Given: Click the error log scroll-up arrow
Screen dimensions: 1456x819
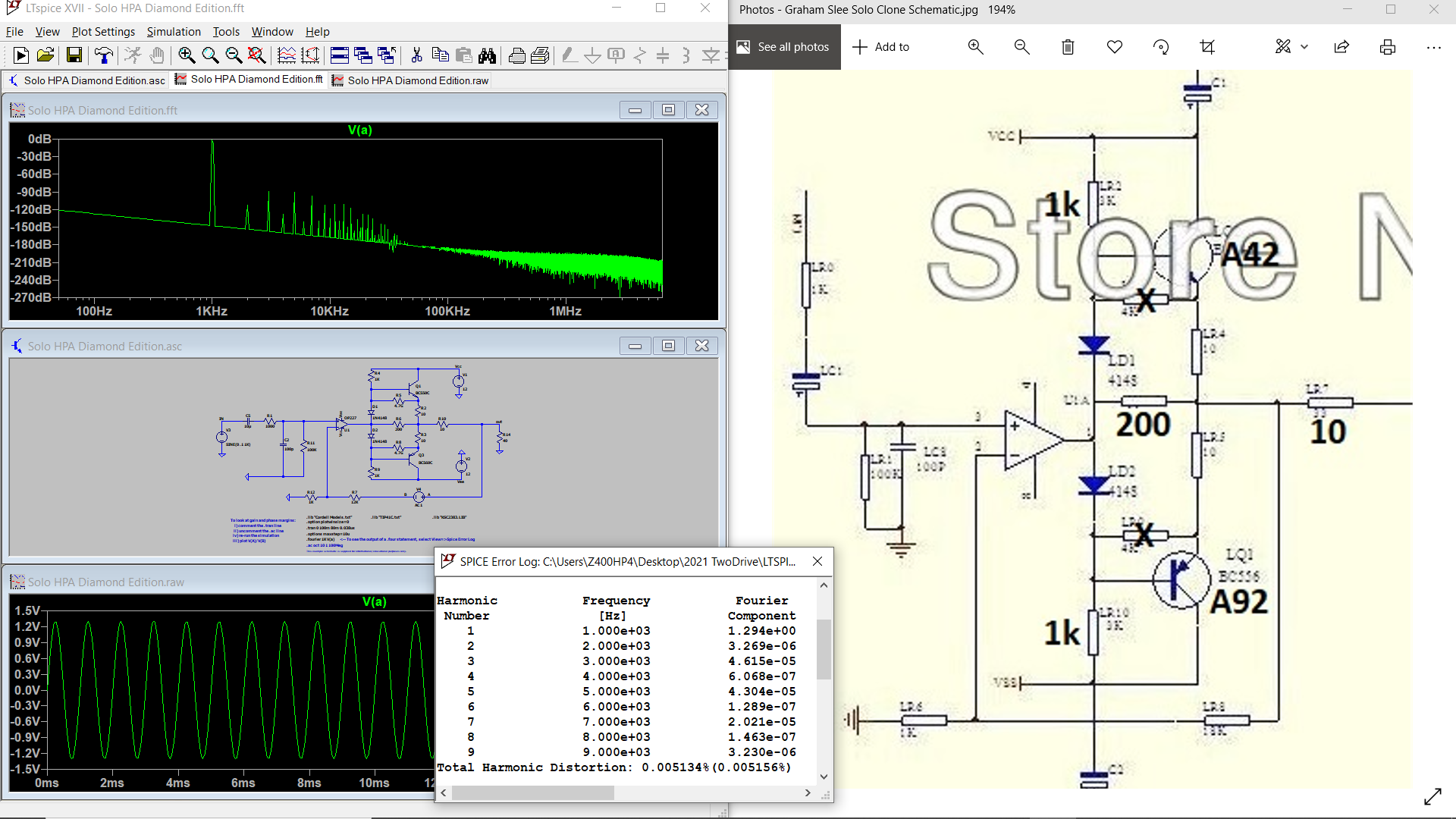Looking at the screenshot, I should point(824,585).
